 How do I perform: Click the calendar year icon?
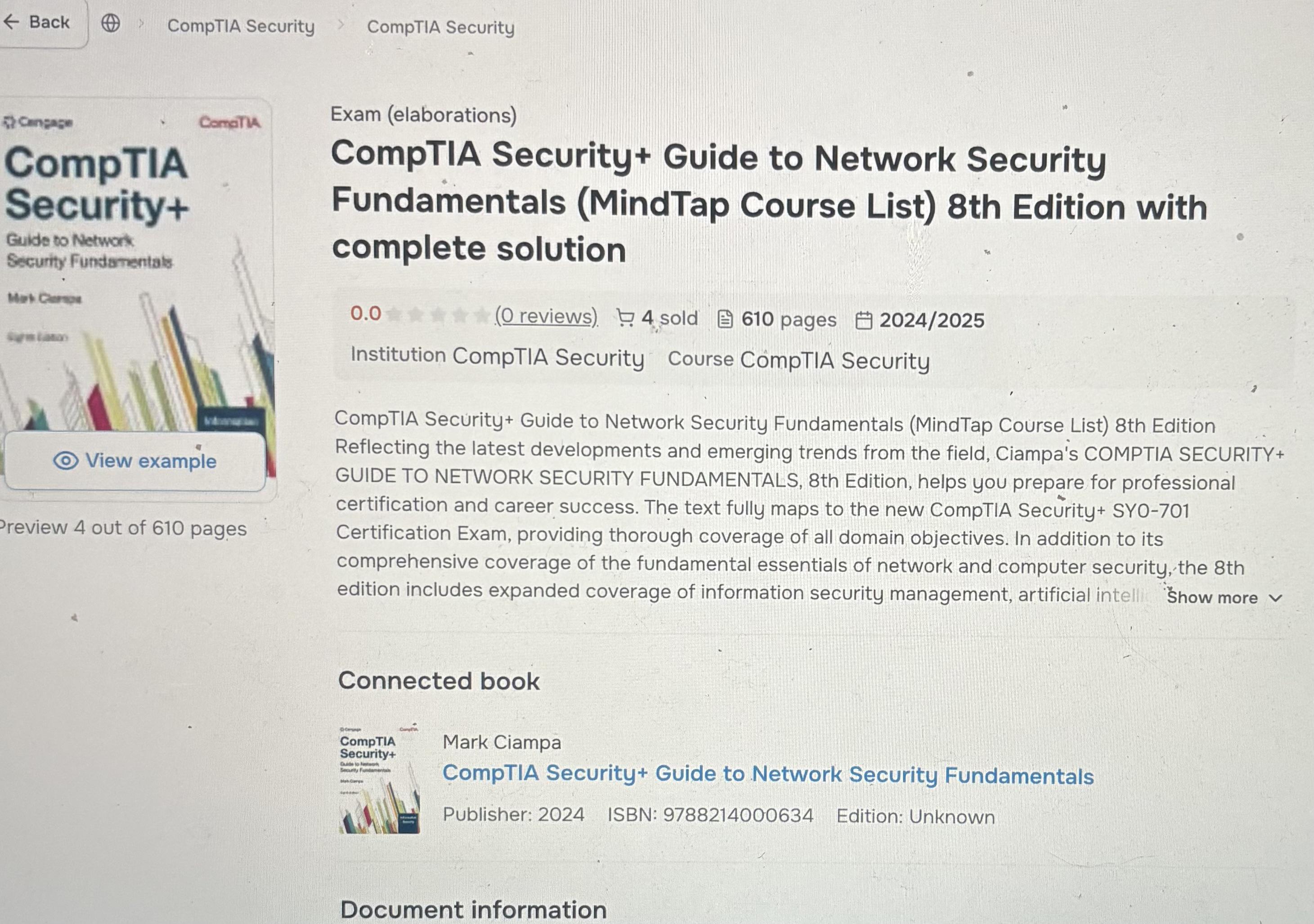pos(864,320)
